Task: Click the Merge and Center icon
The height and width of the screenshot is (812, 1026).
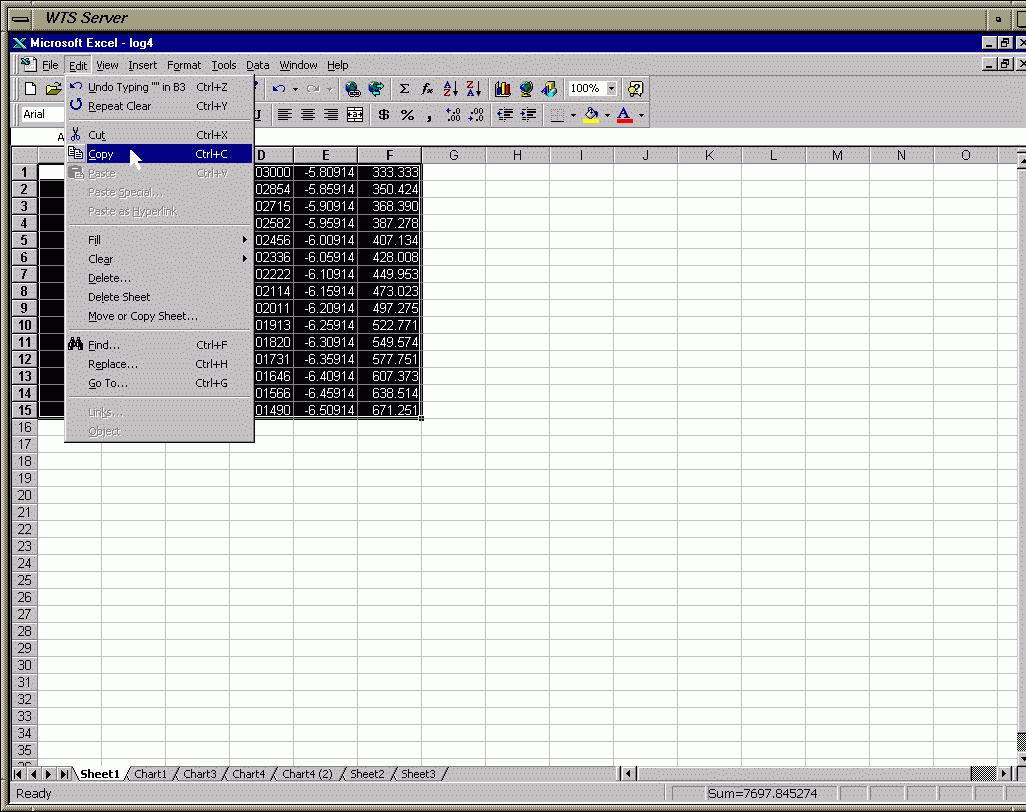Action: 354,115
